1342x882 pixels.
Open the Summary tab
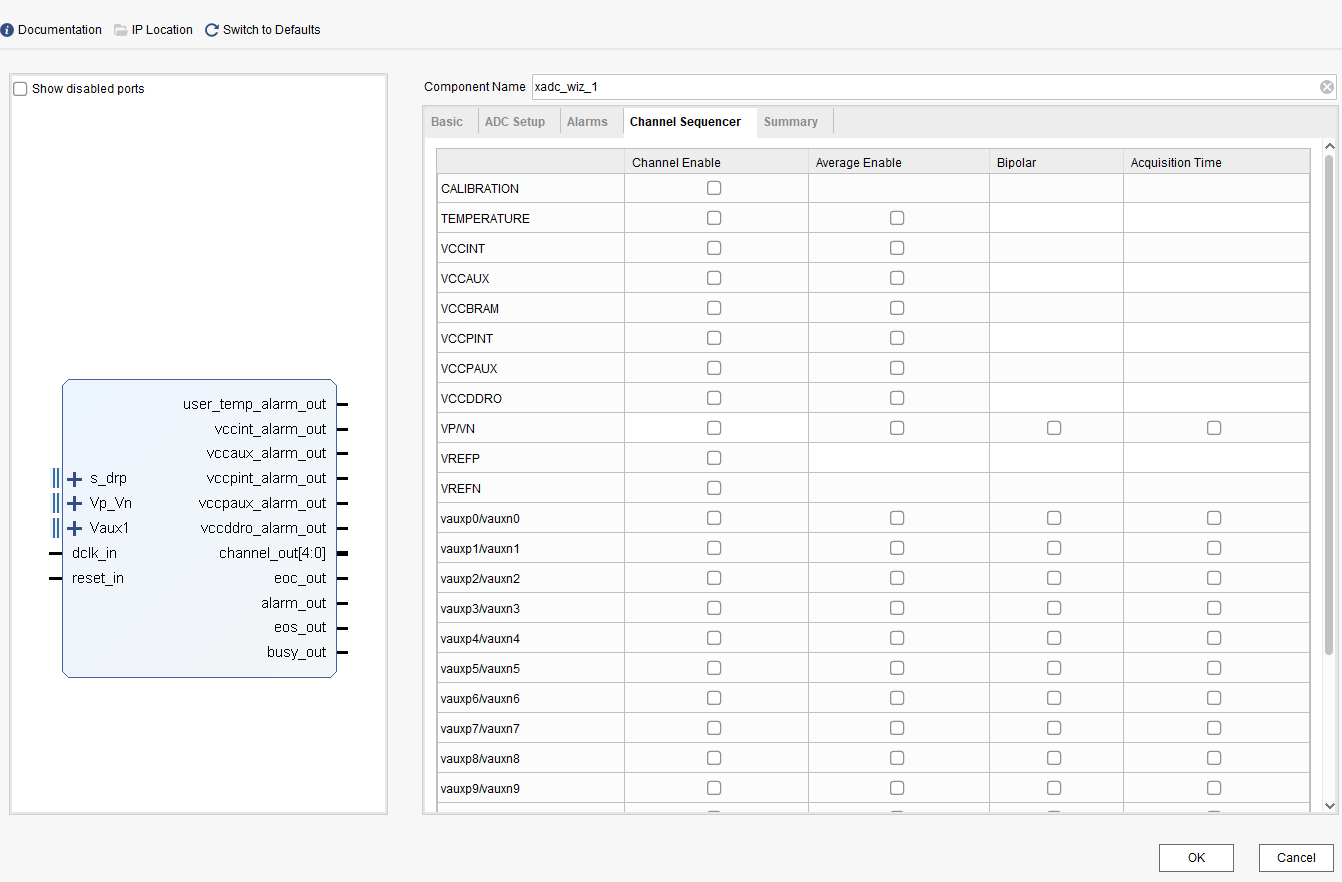790,122
